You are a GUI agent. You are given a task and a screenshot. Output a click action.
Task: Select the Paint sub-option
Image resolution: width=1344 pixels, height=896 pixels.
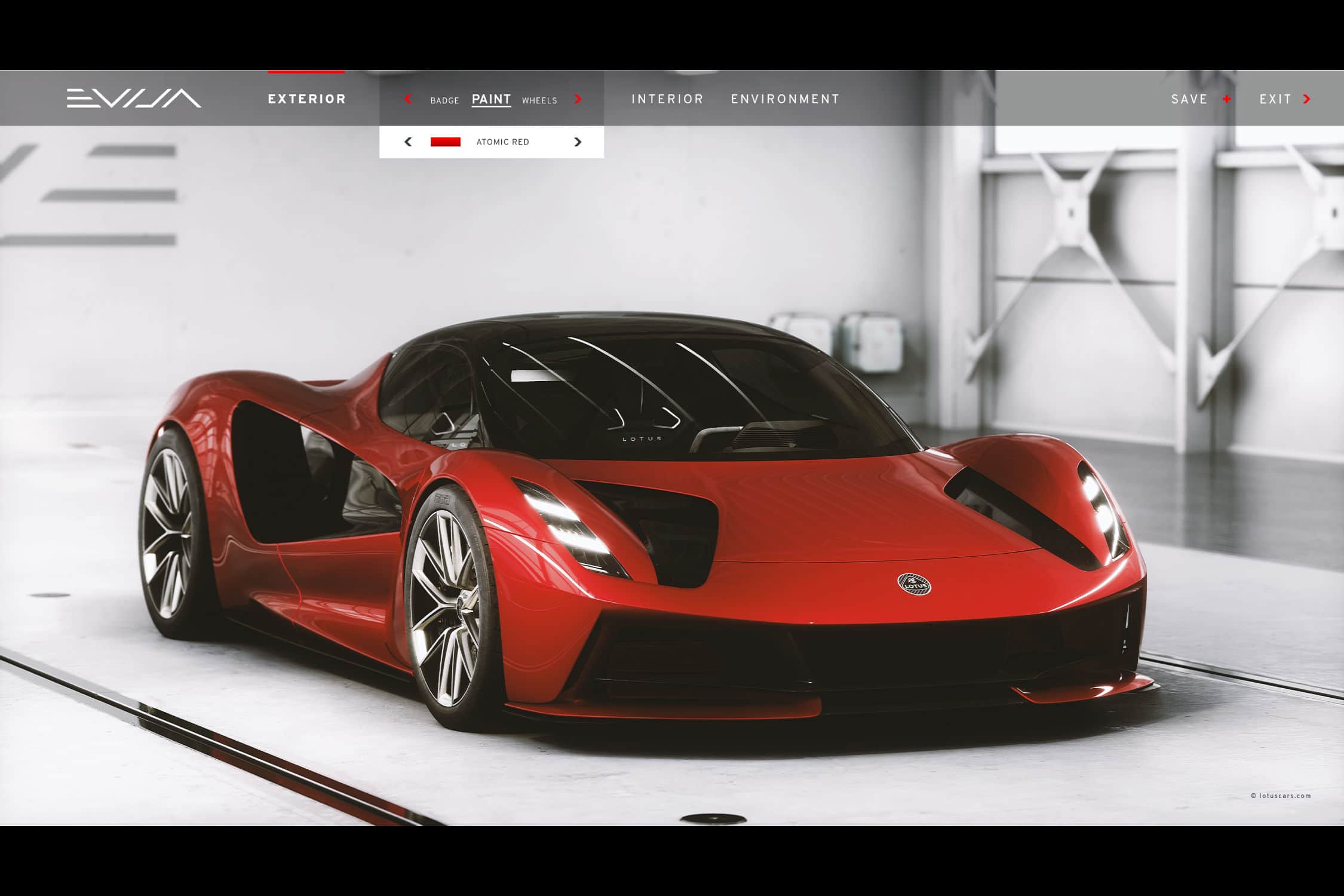tap(492, 99)
